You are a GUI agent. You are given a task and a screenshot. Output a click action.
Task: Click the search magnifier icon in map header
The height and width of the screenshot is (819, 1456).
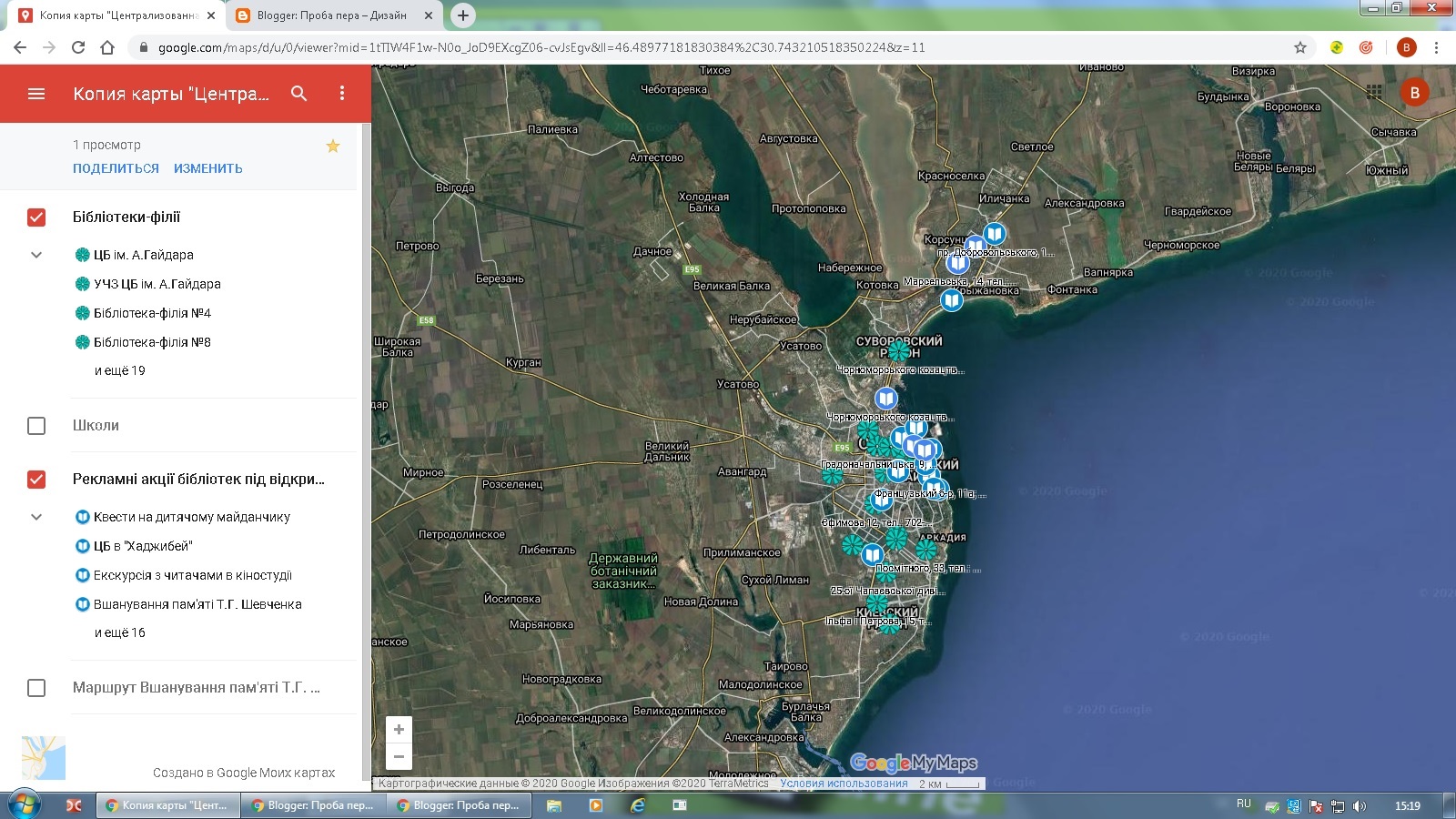[x=298, y=94]
